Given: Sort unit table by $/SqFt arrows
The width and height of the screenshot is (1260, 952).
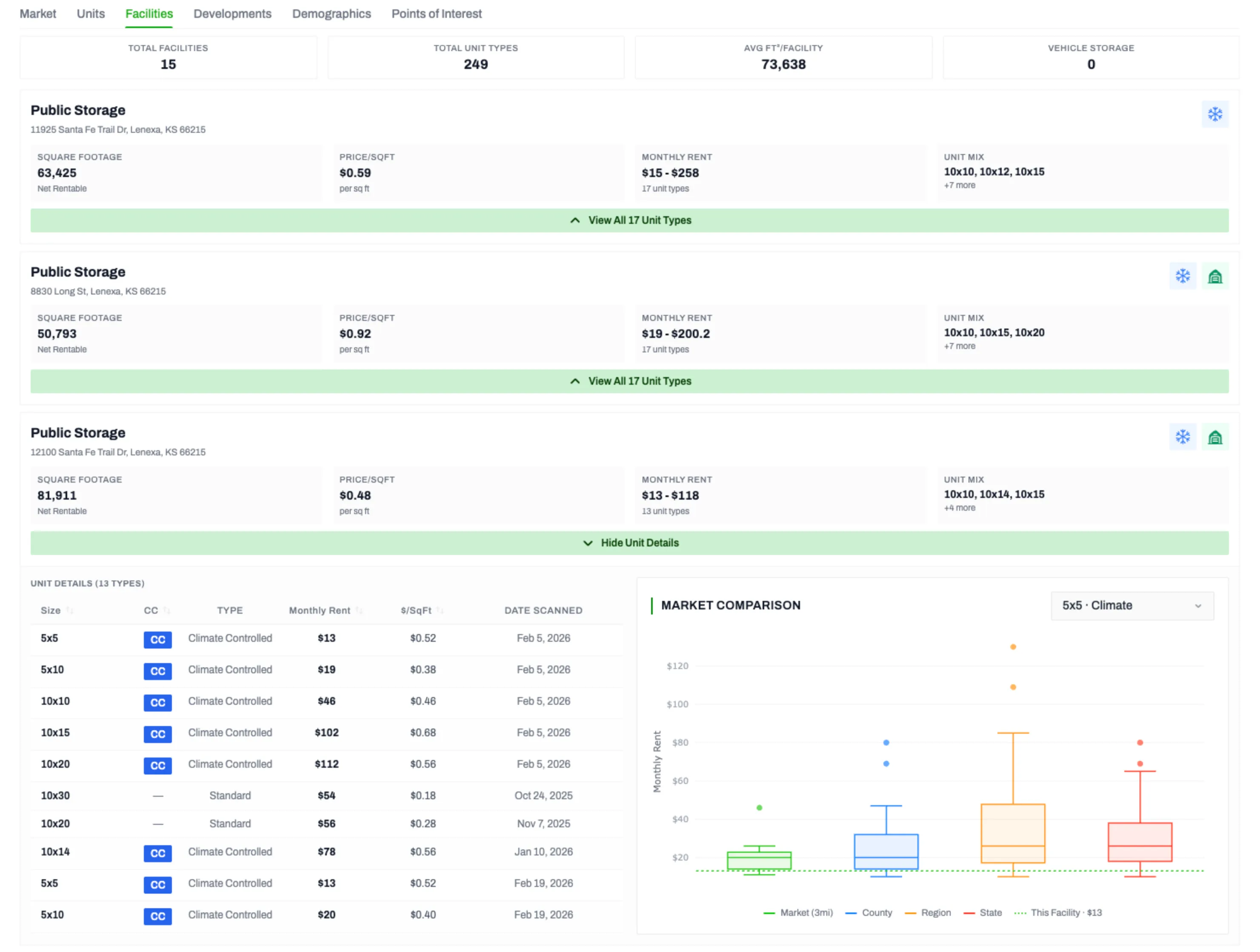Looking at the screenshot, I should point(440,610).
